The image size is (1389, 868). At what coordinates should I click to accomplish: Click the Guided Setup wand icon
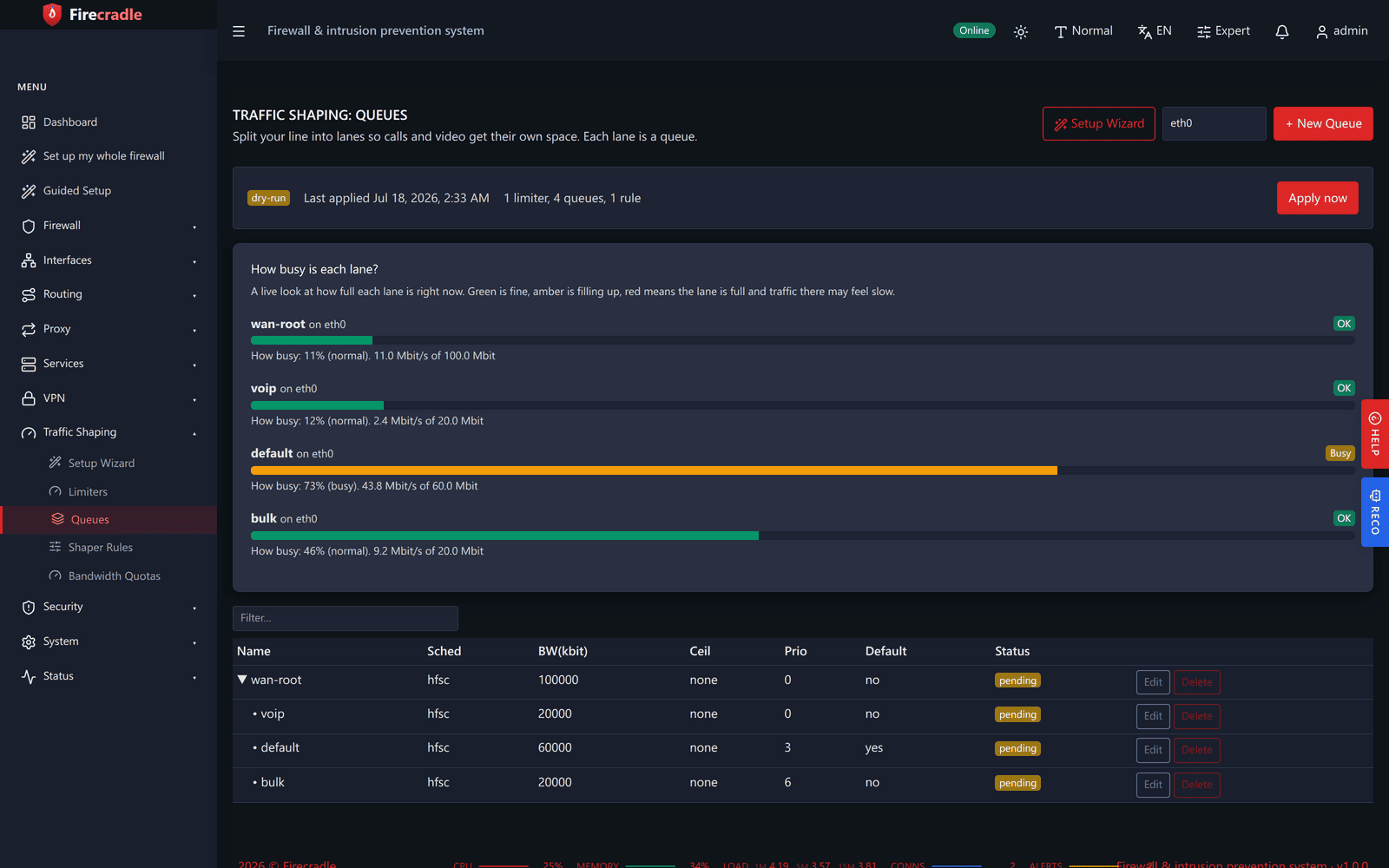point(29,191)
